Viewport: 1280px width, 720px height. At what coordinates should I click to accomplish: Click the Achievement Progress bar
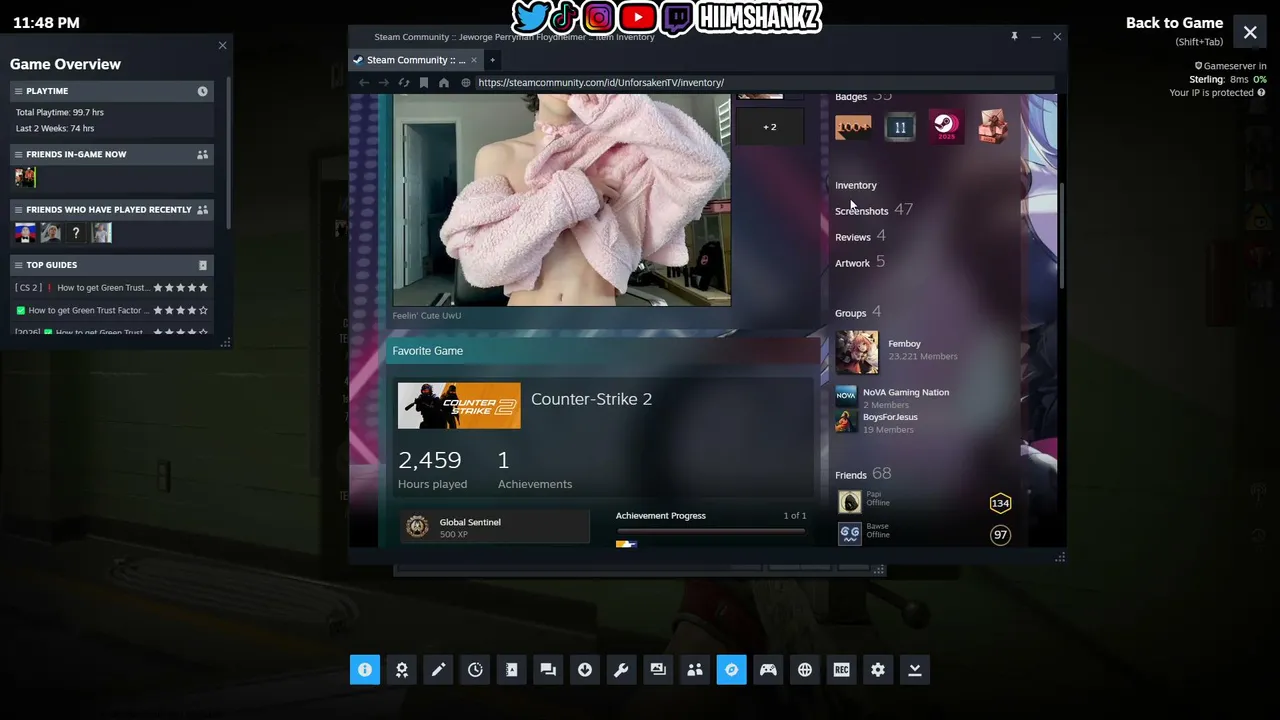(711, 530)
